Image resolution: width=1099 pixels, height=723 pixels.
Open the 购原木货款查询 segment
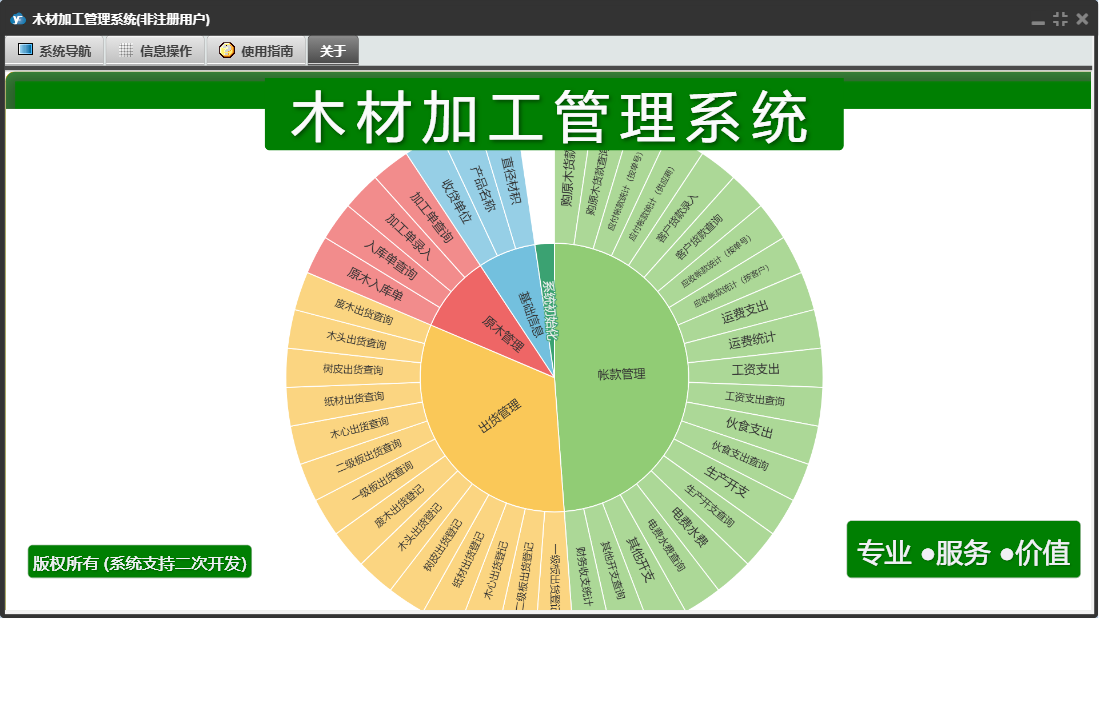(x=598, y=182)
